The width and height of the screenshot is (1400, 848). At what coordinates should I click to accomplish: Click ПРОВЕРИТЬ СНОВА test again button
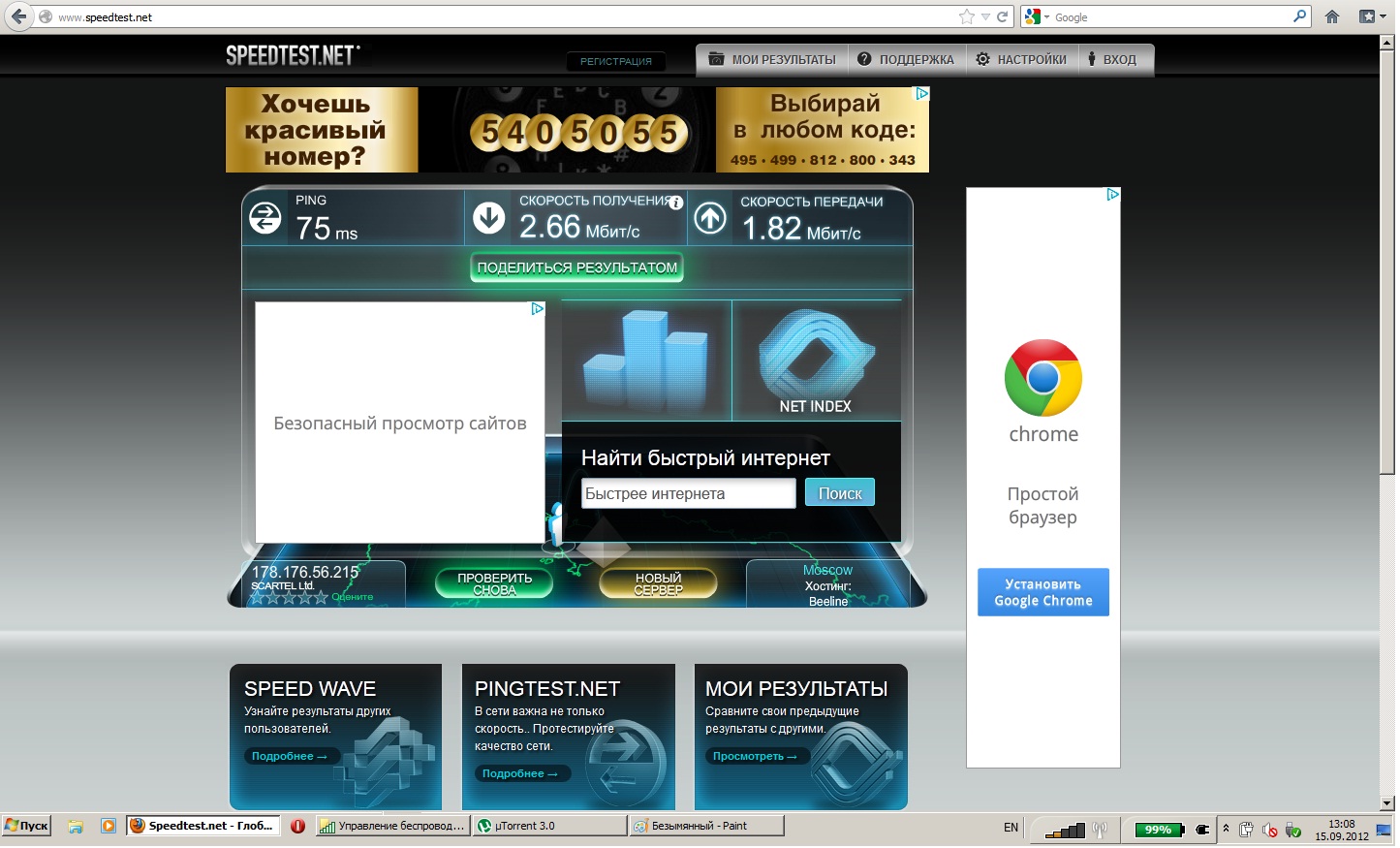(x=494, y=583)
